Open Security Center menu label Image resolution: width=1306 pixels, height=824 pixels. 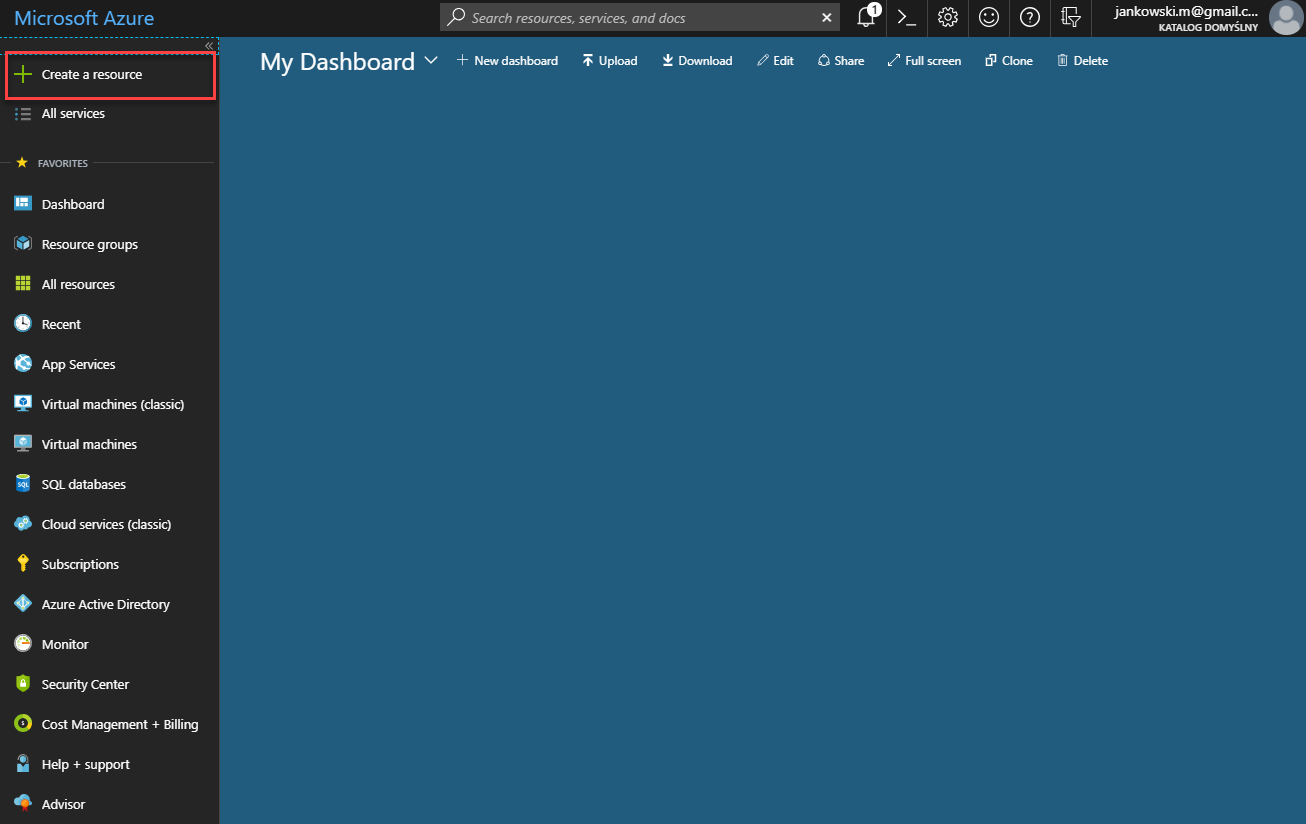[x=85, y=684]
